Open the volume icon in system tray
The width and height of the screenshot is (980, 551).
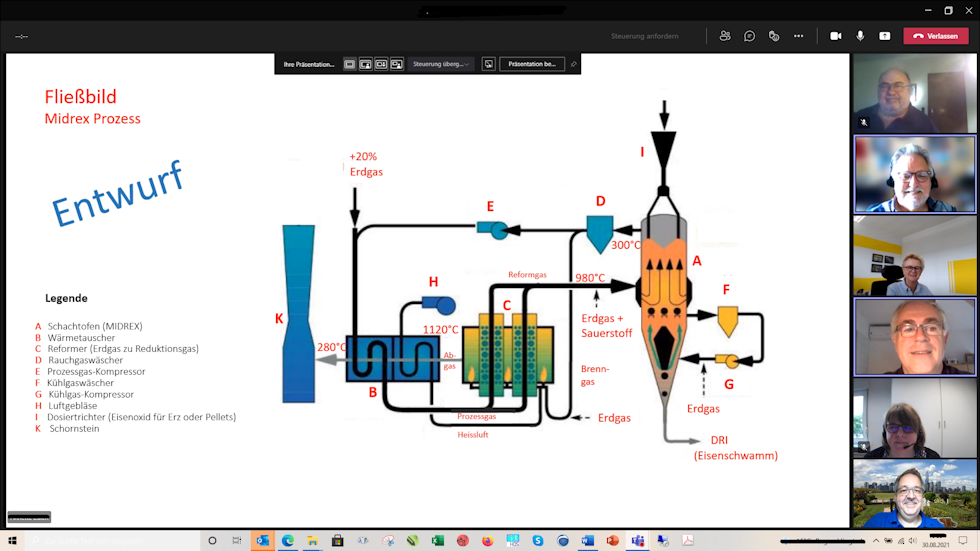[x=912, y=540]
